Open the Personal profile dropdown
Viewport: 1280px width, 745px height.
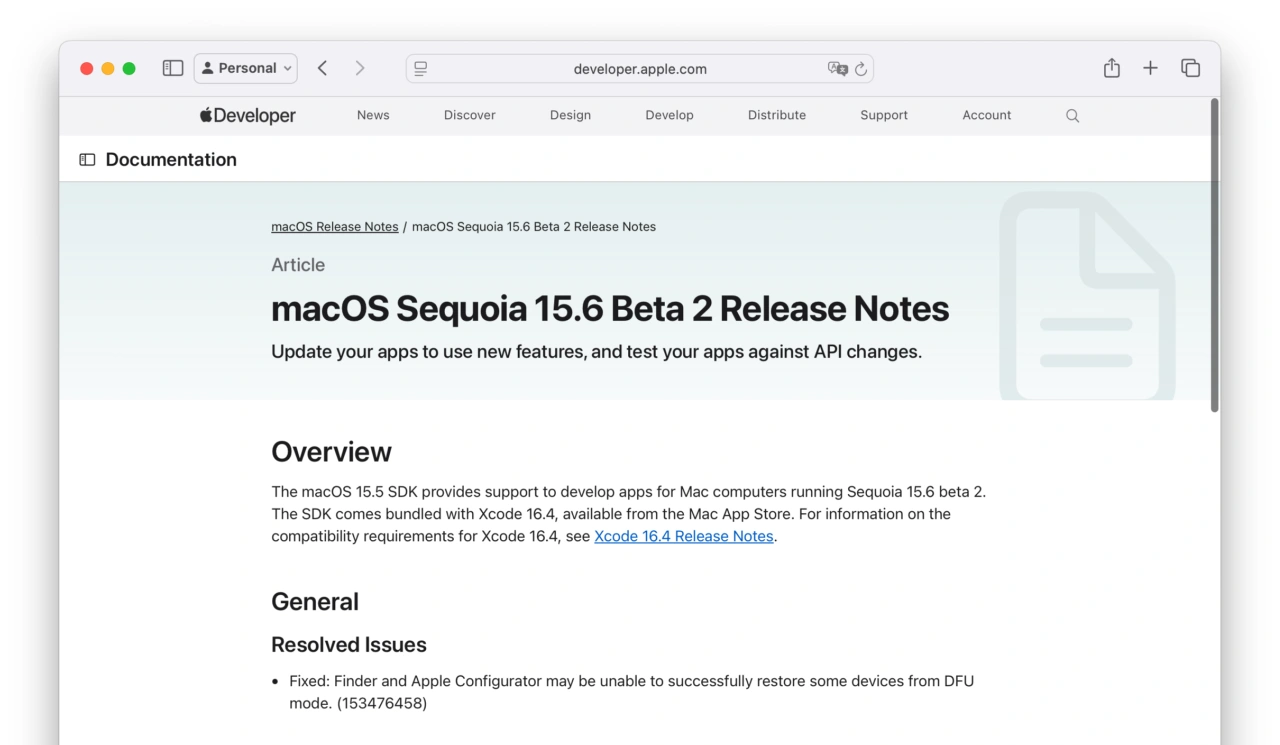click(246, 68)
